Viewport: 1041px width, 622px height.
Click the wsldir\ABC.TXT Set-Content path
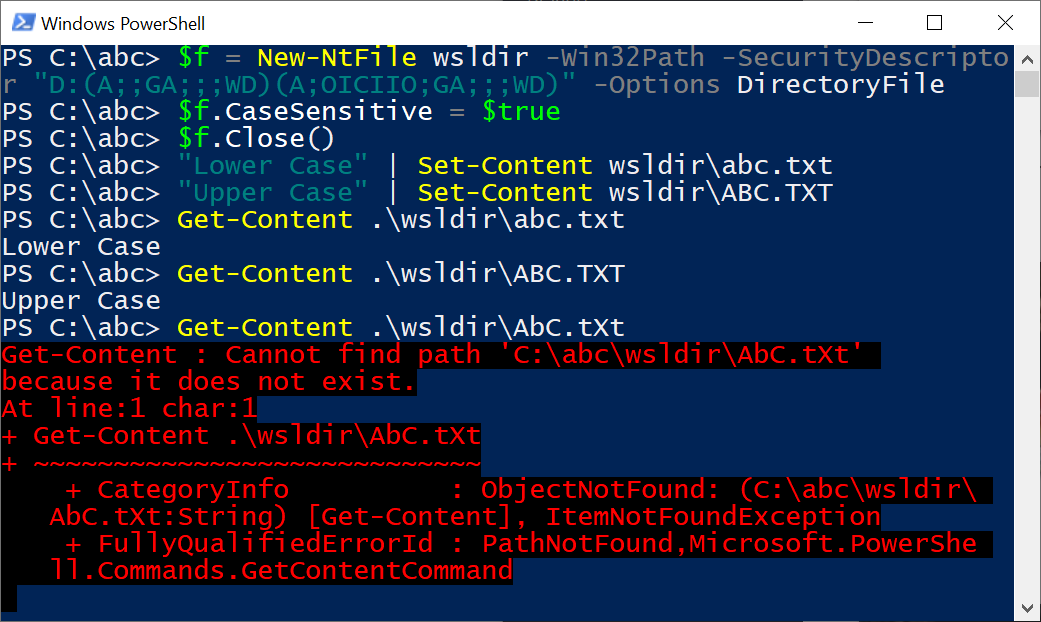pyautogui.click(x=720, y=193)
